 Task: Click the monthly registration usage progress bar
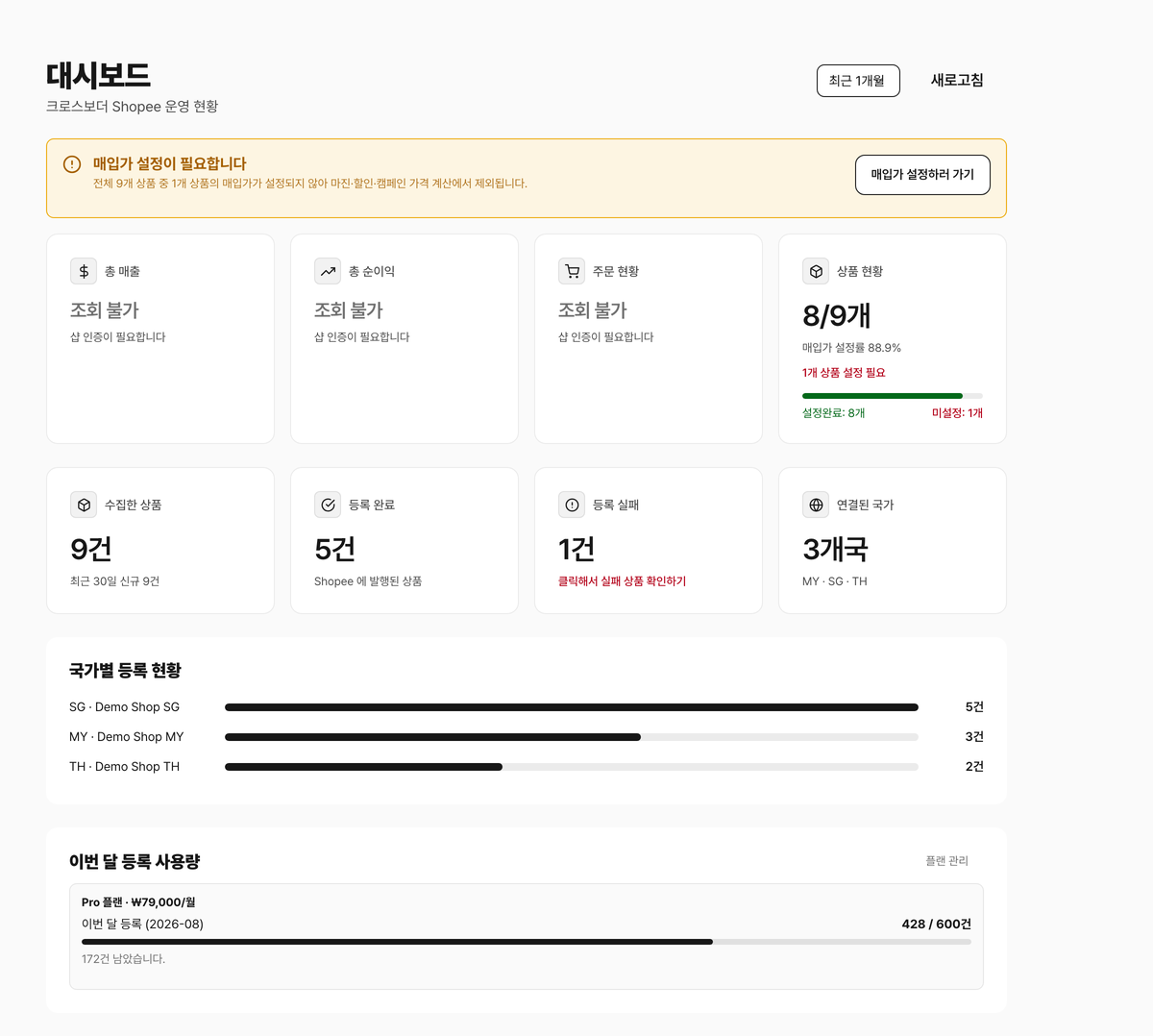point(527,942)
